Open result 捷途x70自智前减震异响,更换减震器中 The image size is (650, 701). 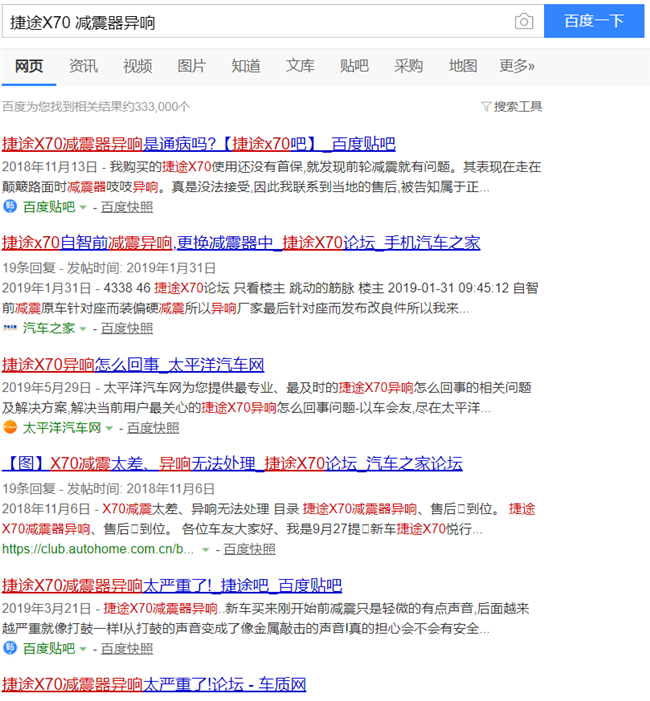coord(241,243)
